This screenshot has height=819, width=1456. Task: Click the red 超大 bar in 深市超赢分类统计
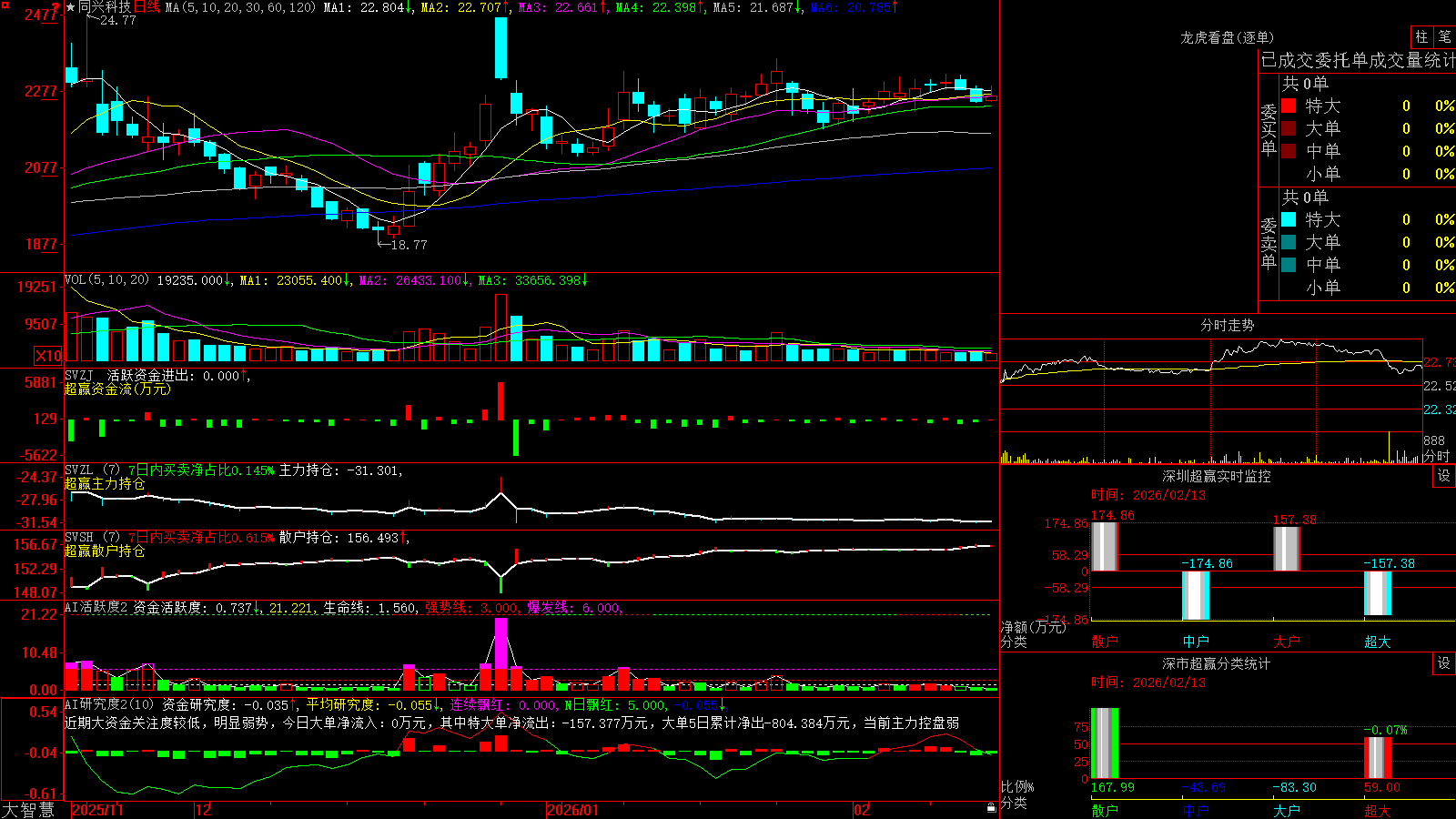[1378, 758]
